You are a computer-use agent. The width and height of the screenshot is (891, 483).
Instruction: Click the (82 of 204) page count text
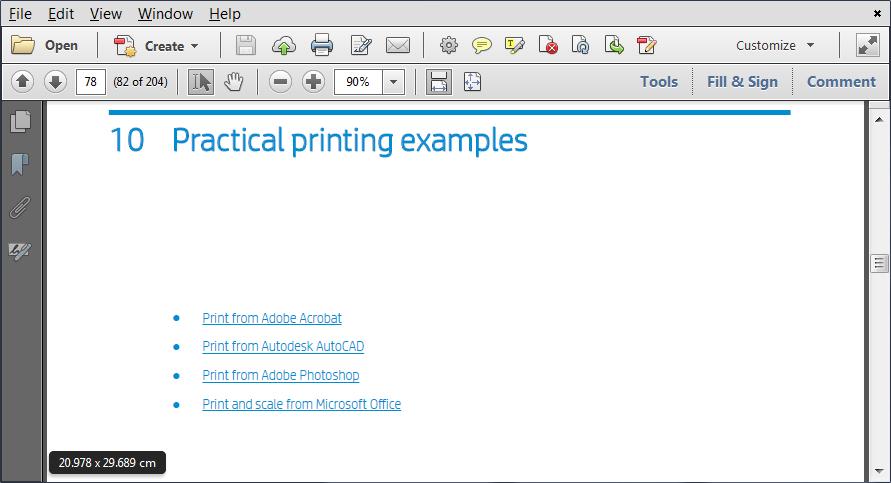coord(140,82)
